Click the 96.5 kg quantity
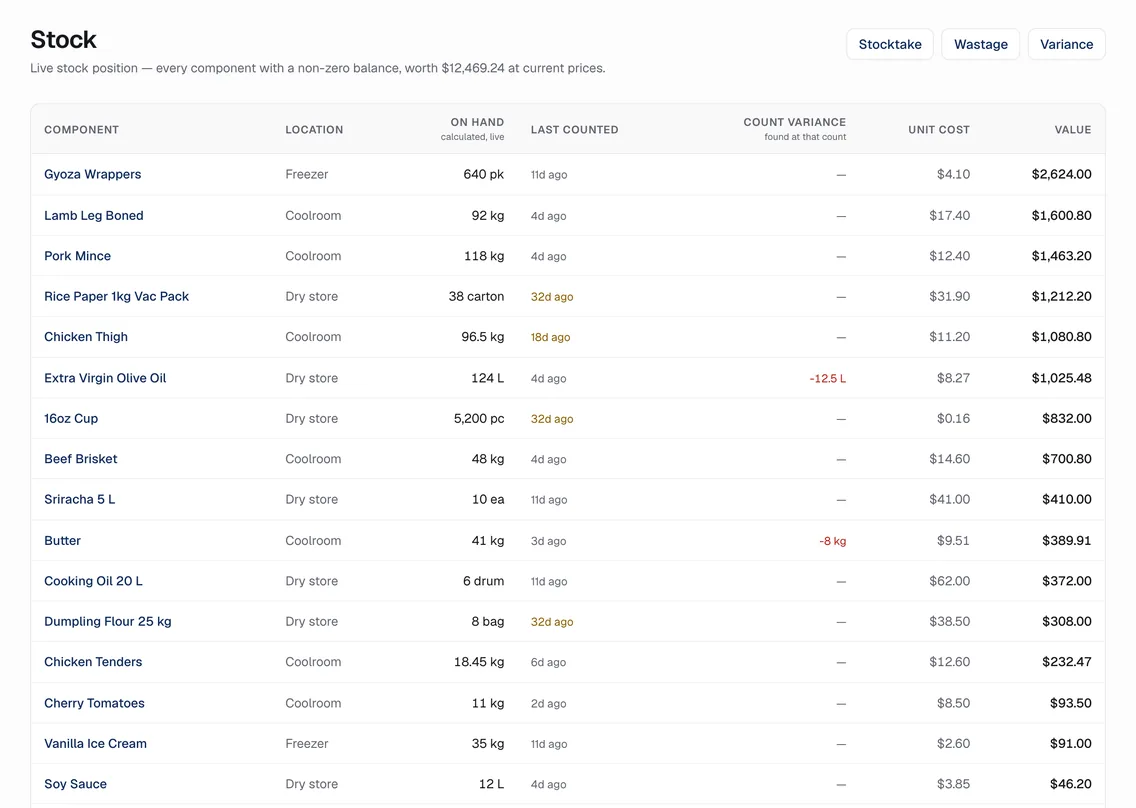This screenshot has width=1136, height=808. 483,337
